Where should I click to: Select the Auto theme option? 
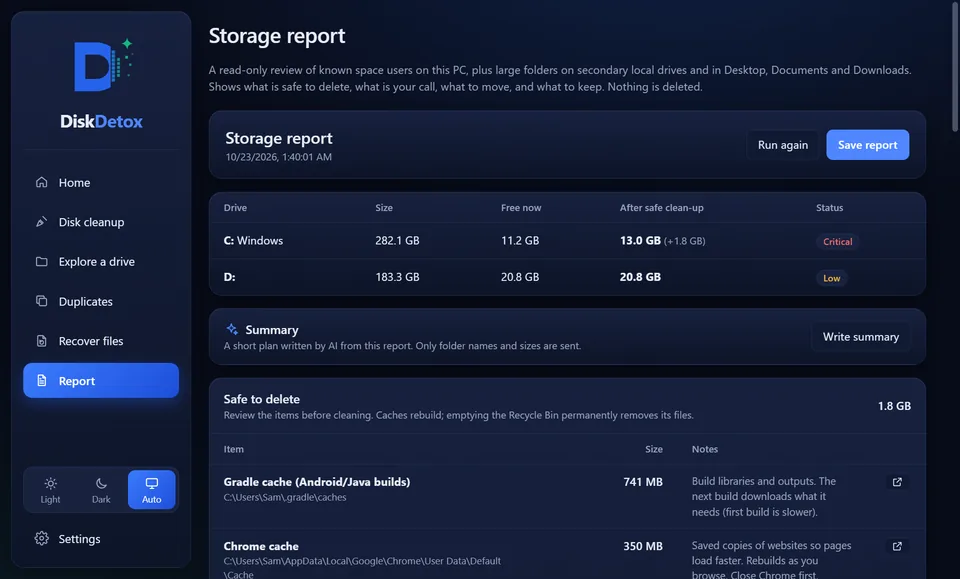(152, 490)
